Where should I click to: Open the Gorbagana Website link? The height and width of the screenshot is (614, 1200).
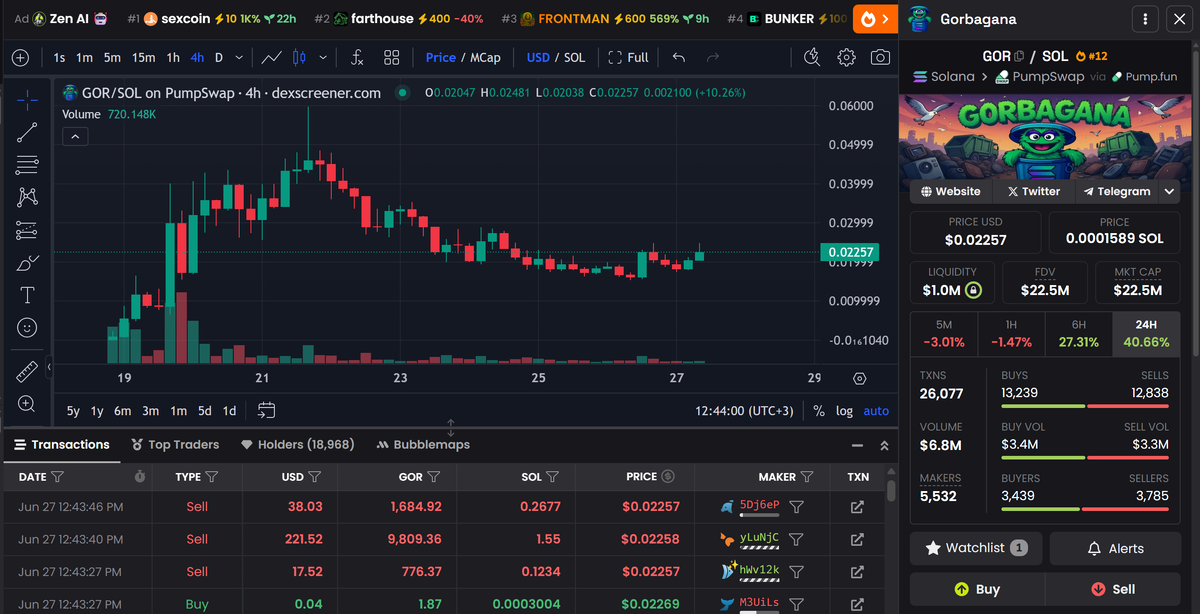click(950, 191)
